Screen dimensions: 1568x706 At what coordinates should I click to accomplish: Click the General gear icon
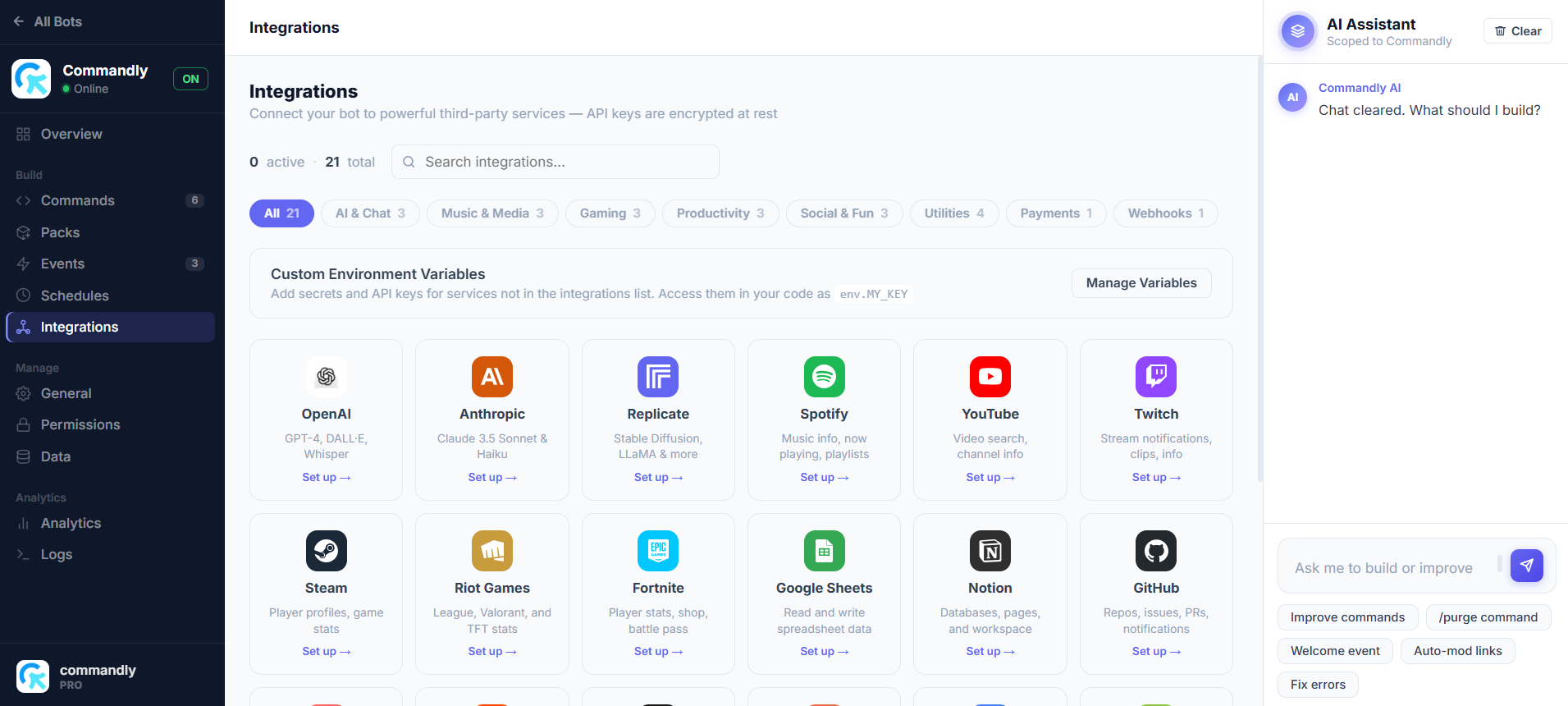[23, 393]
